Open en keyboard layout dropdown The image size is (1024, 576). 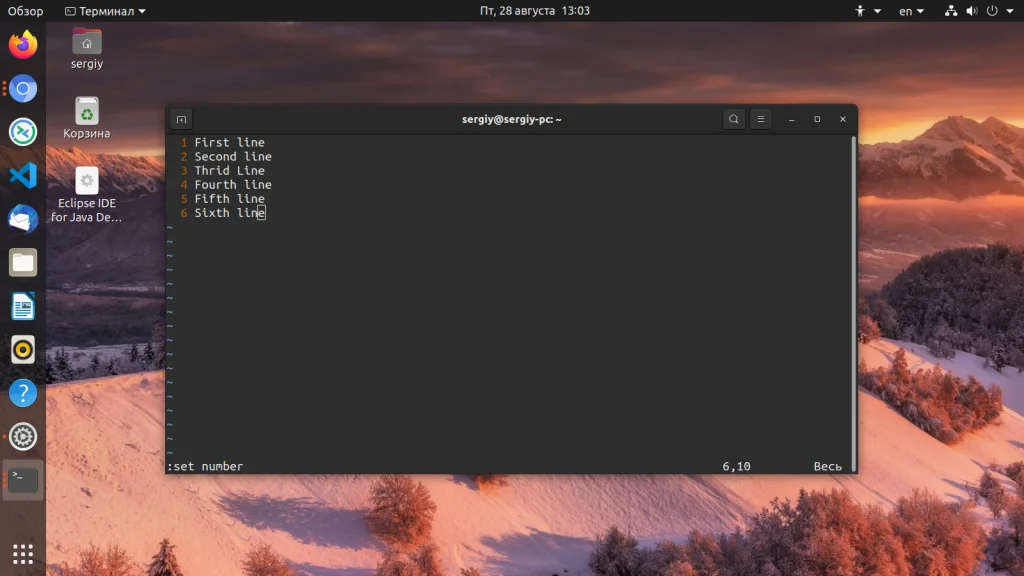[912, 11]
